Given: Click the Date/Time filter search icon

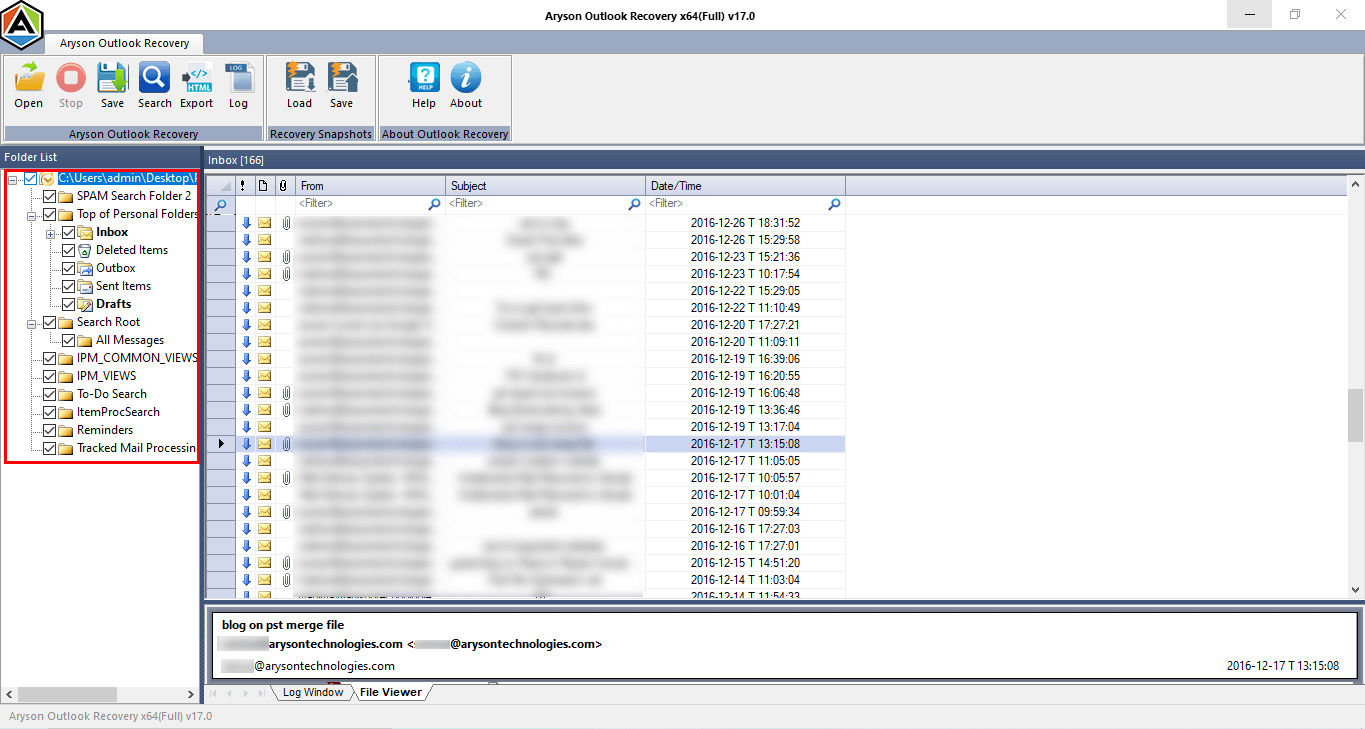Looking at the screenshot, I should (x=834, y=204).
